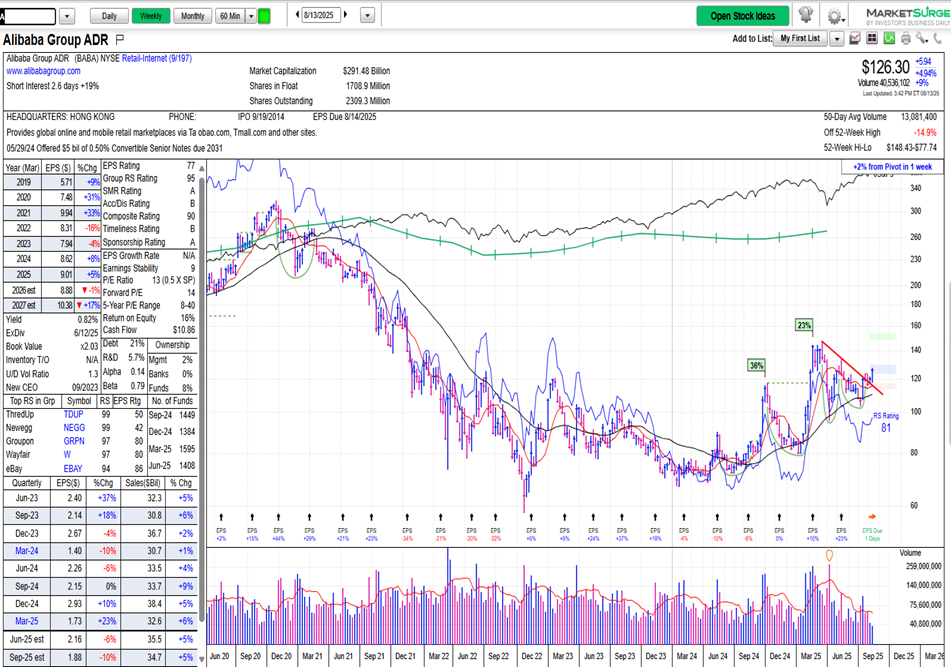This screenshot has width=951, height=667.
Task: Flag Alibaba Group ADR with flag icon
Action: (x=120, y=40)
